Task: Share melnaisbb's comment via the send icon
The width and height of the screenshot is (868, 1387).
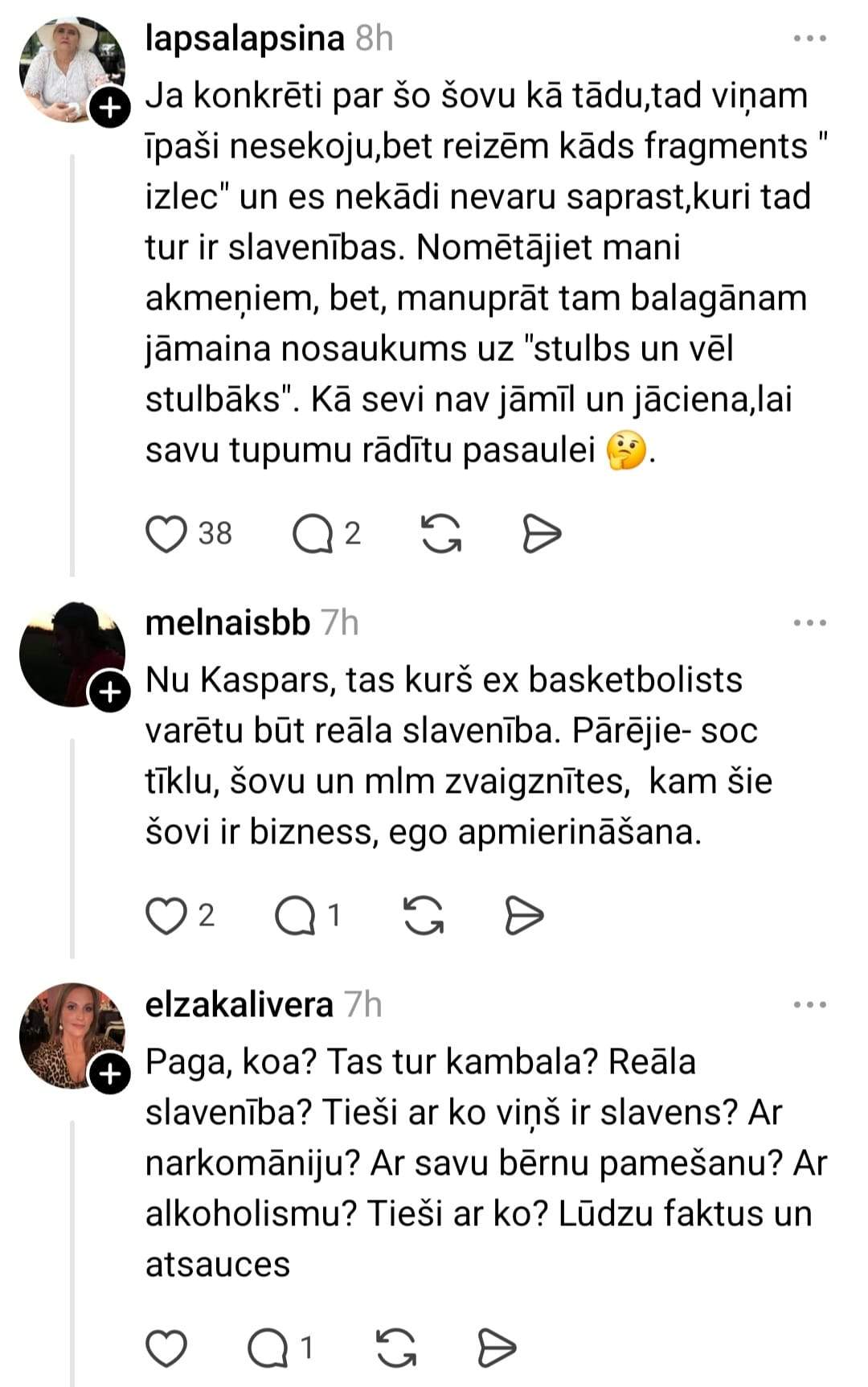Action: click(x=524, y=916)
